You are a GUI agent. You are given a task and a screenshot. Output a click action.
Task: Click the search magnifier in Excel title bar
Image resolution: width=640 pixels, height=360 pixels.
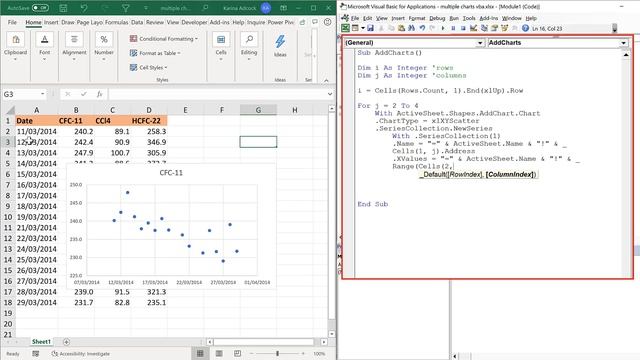[205, 8]
